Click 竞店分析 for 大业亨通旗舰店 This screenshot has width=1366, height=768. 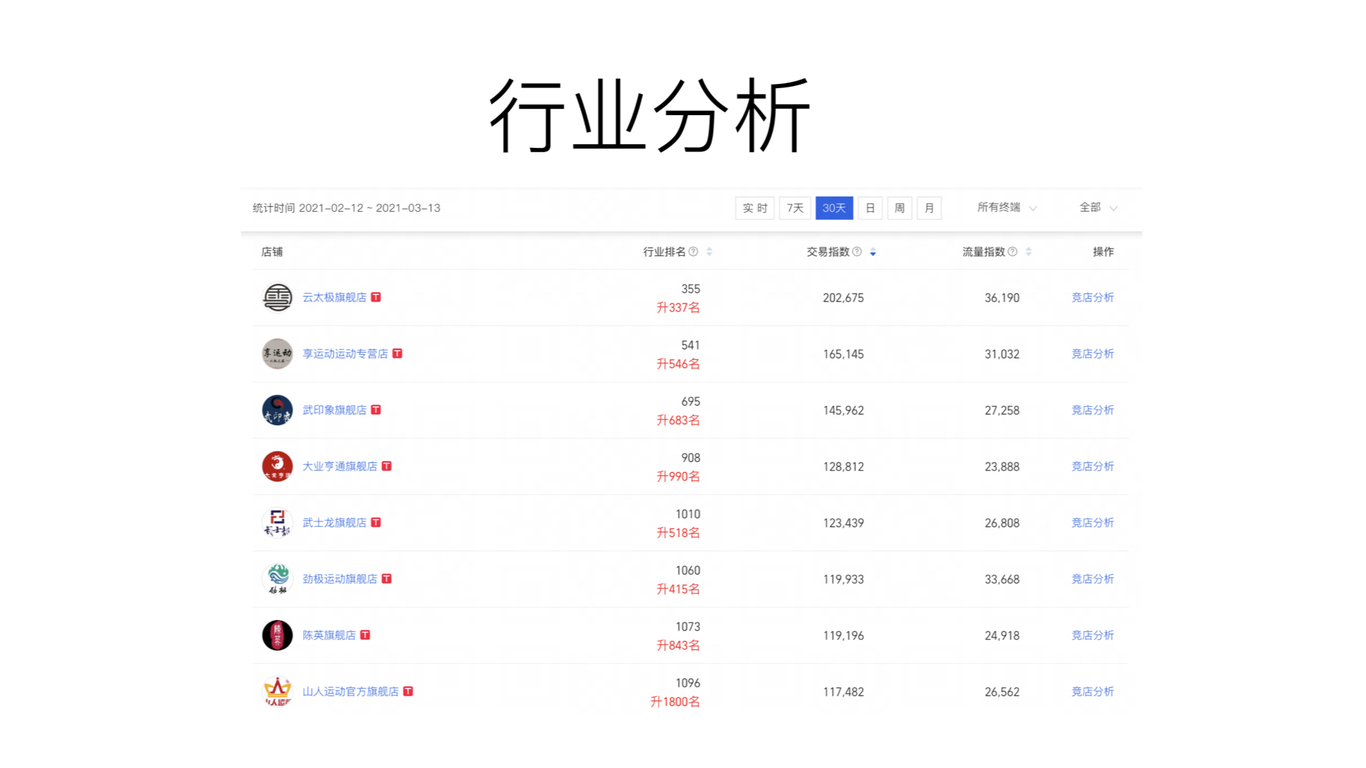pos(1092,467)
